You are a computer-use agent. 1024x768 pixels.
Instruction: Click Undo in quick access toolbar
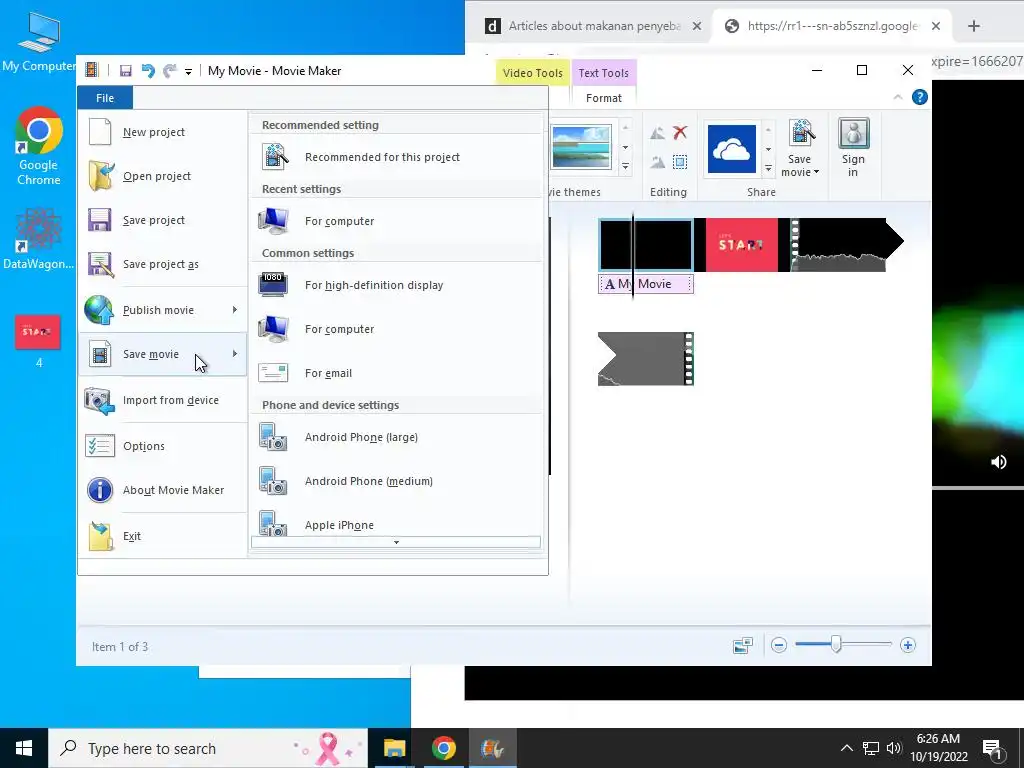click(x=148, y=71)
